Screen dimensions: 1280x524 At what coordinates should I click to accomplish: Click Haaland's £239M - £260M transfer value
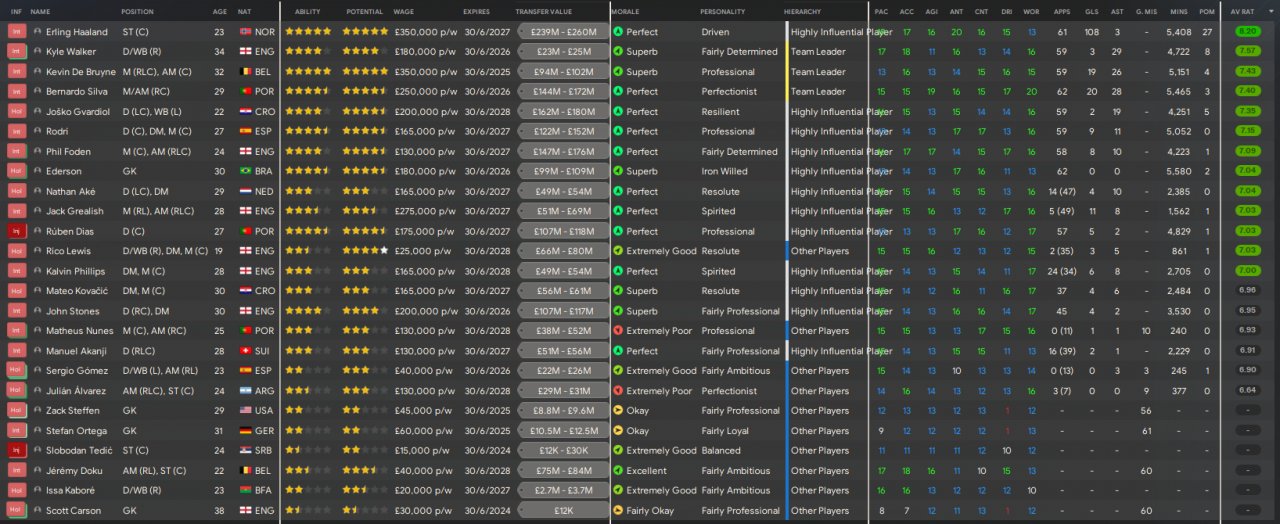563,31
